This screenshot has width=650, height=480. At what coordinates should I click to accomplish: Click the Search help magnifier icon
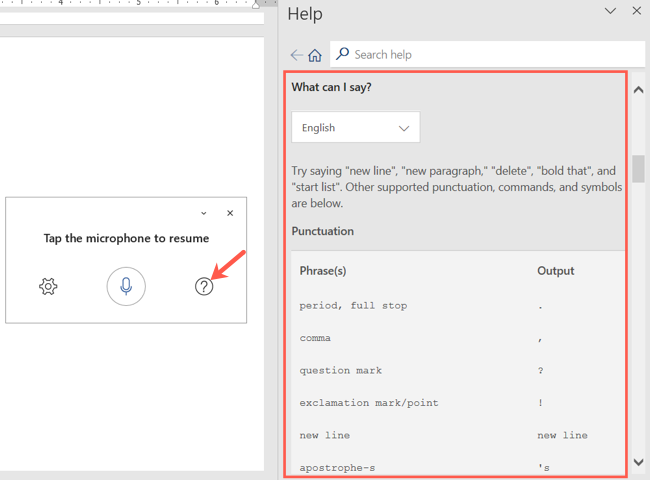[x=342, y=54]
